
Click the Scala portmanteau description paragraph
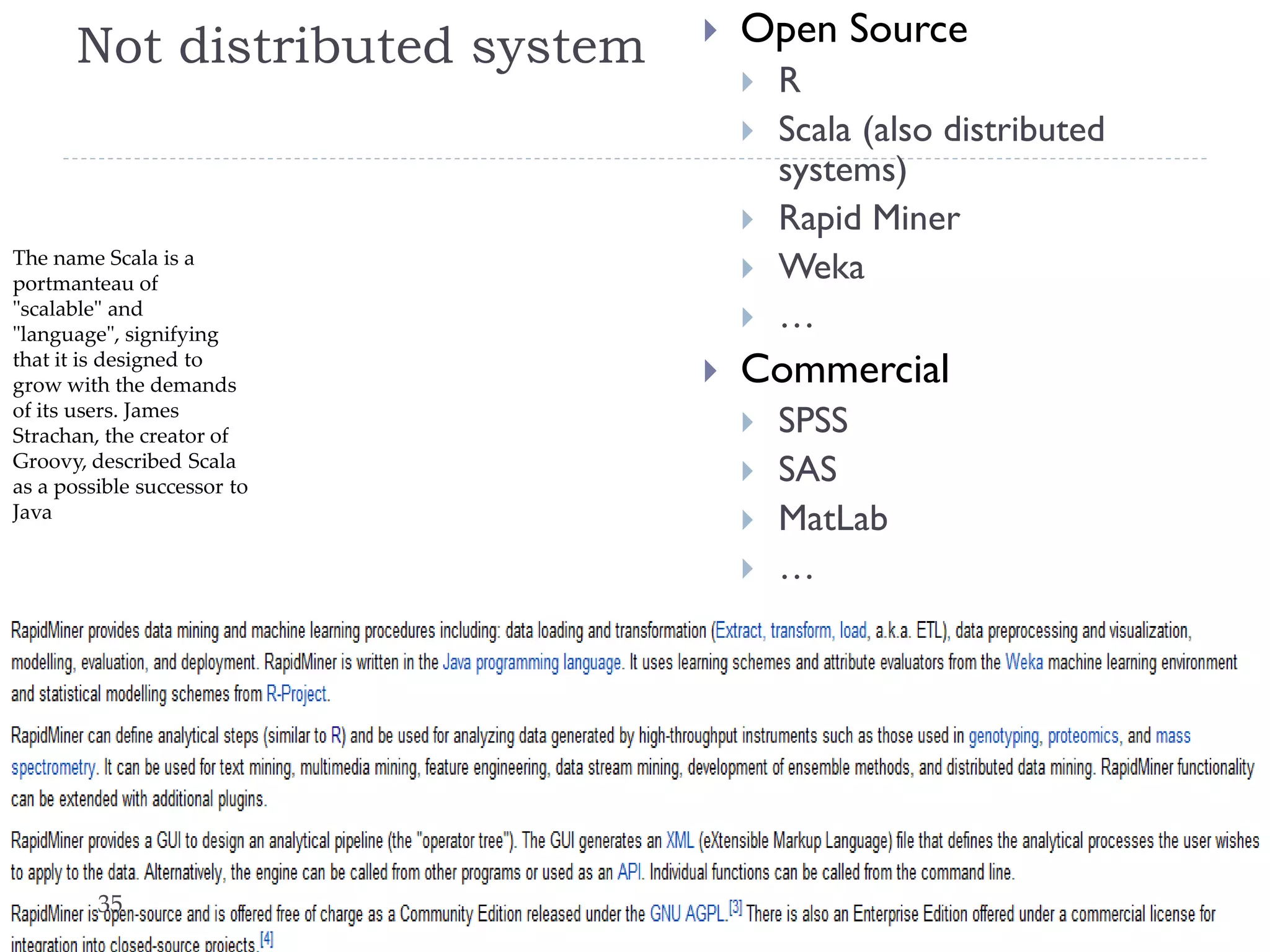tap(130, 385)
